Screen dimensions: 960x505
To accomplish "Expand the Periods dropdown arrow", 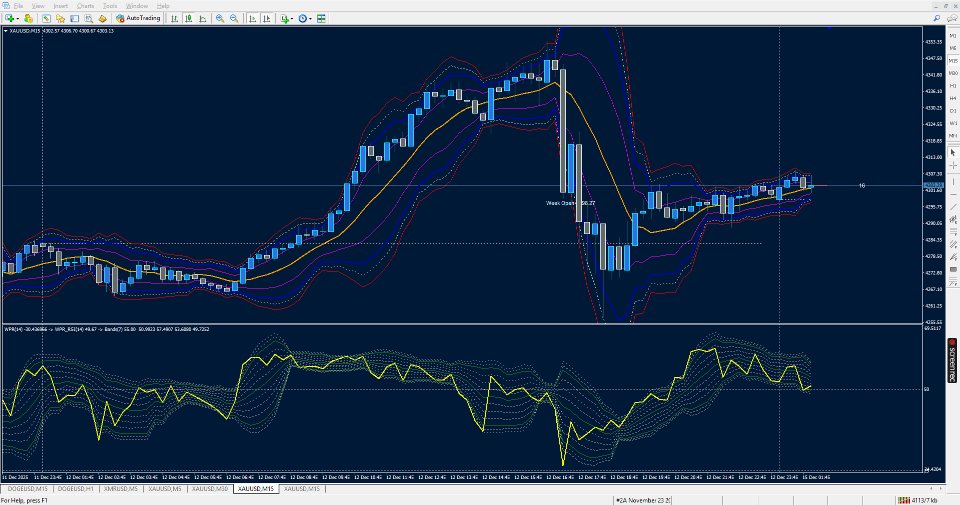I will (310, 18).
